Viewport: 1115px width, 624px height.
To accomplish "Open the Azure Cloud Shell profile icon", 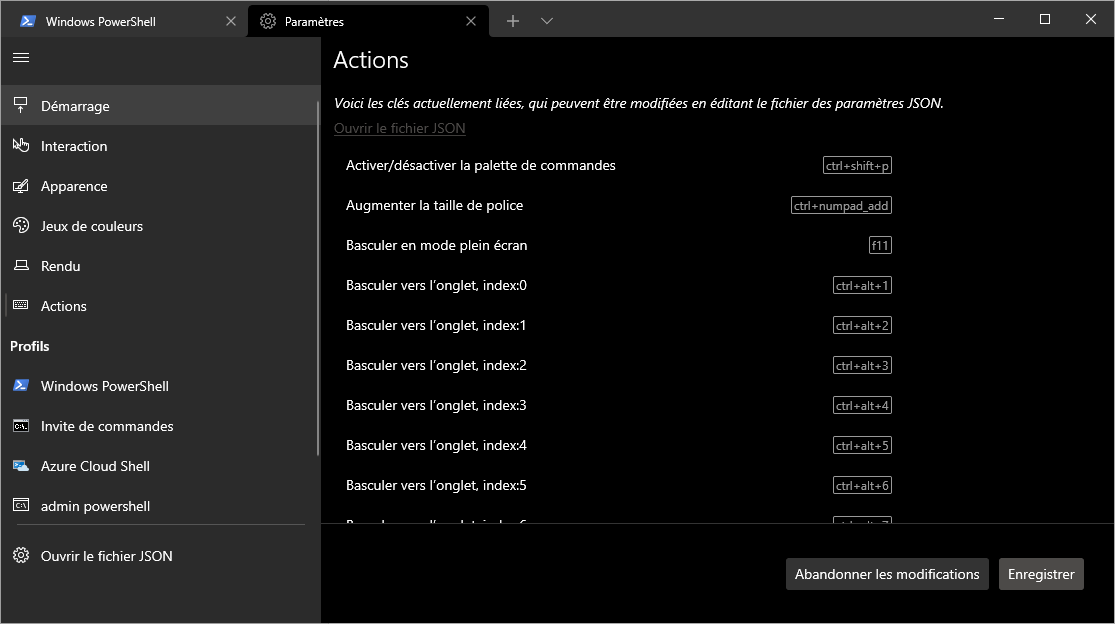I will pos(20,466).
